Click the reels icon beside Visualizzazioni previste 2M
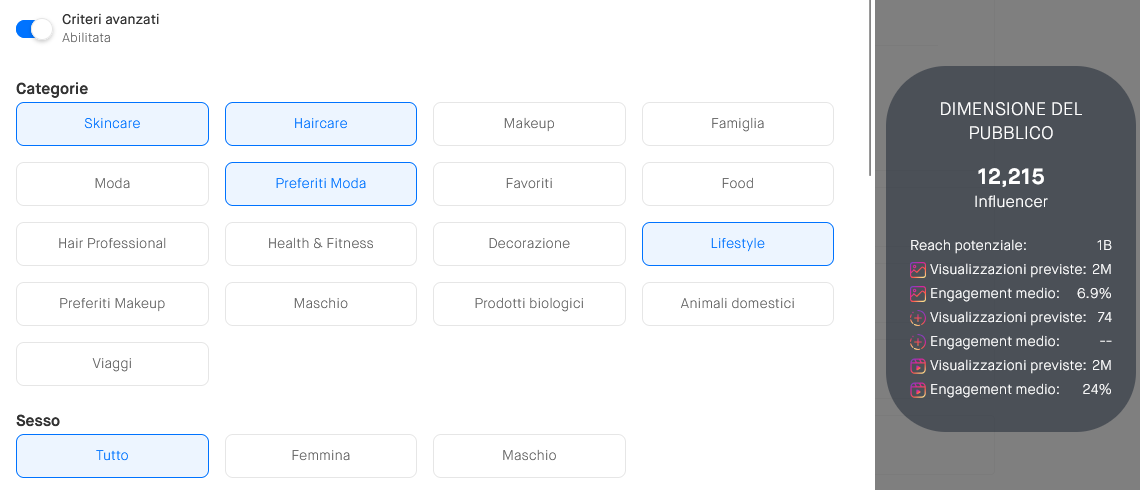The width and height of the screenshot is (1140, 490). click(918, 366)
